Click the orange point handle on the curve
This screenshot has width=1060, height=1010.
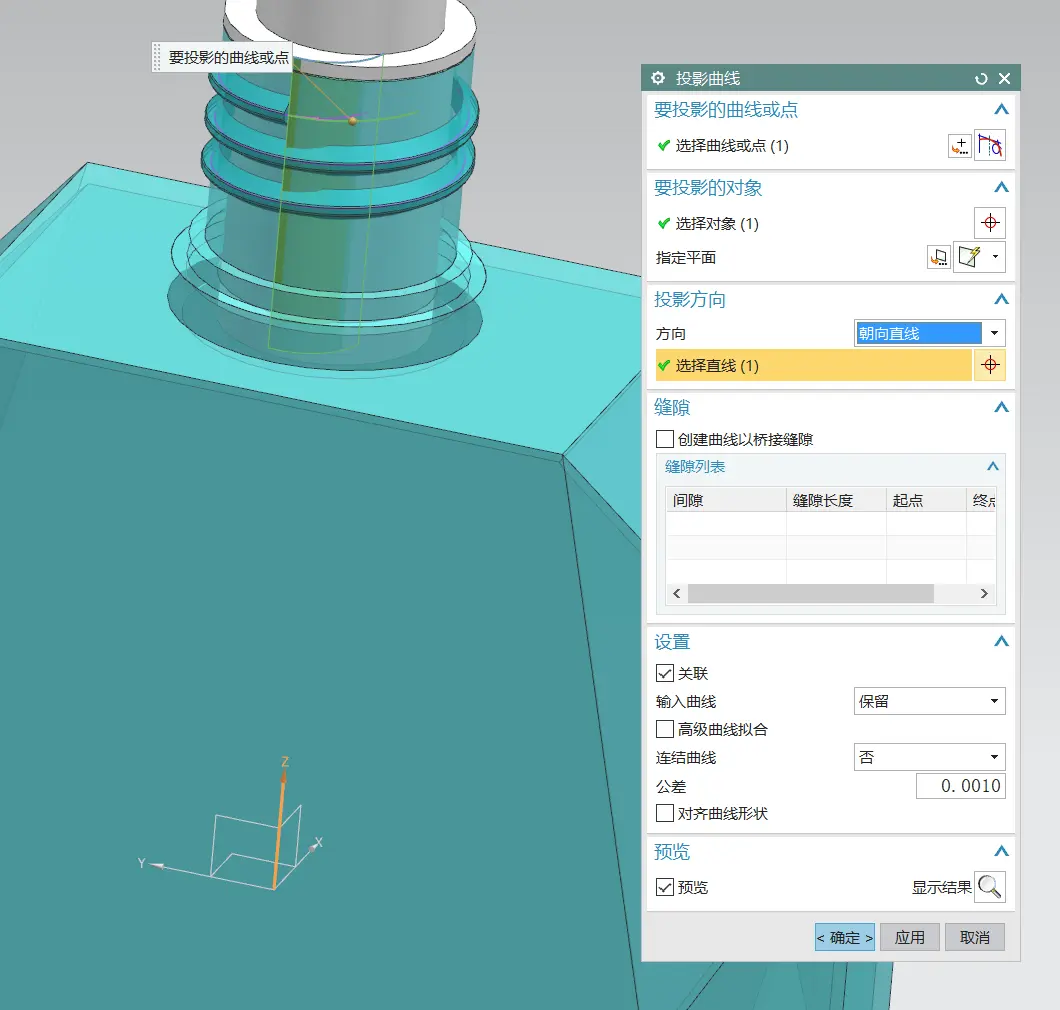(352, 121)
